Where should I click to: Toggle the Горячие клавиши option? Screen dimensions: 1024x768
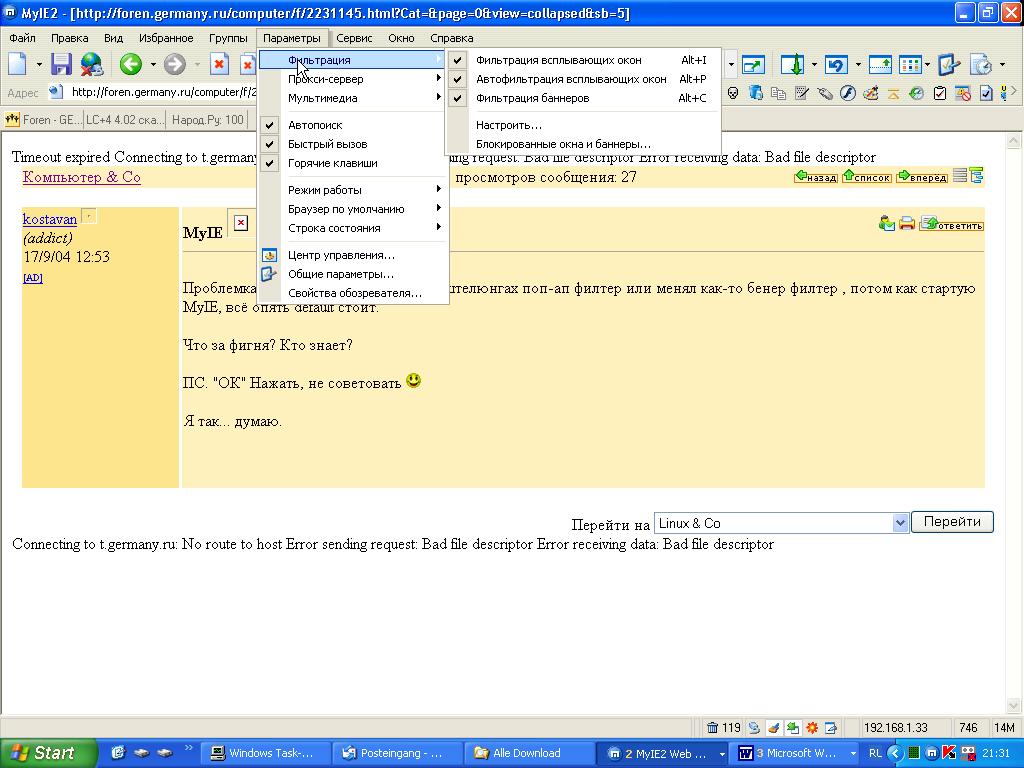pos(353,163)
